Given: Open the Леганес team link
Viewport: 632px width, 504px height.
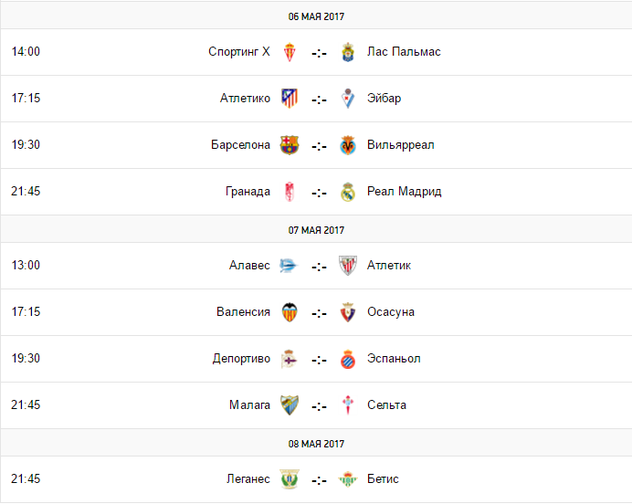Looking at the screenshot, I should click(248, 479).
